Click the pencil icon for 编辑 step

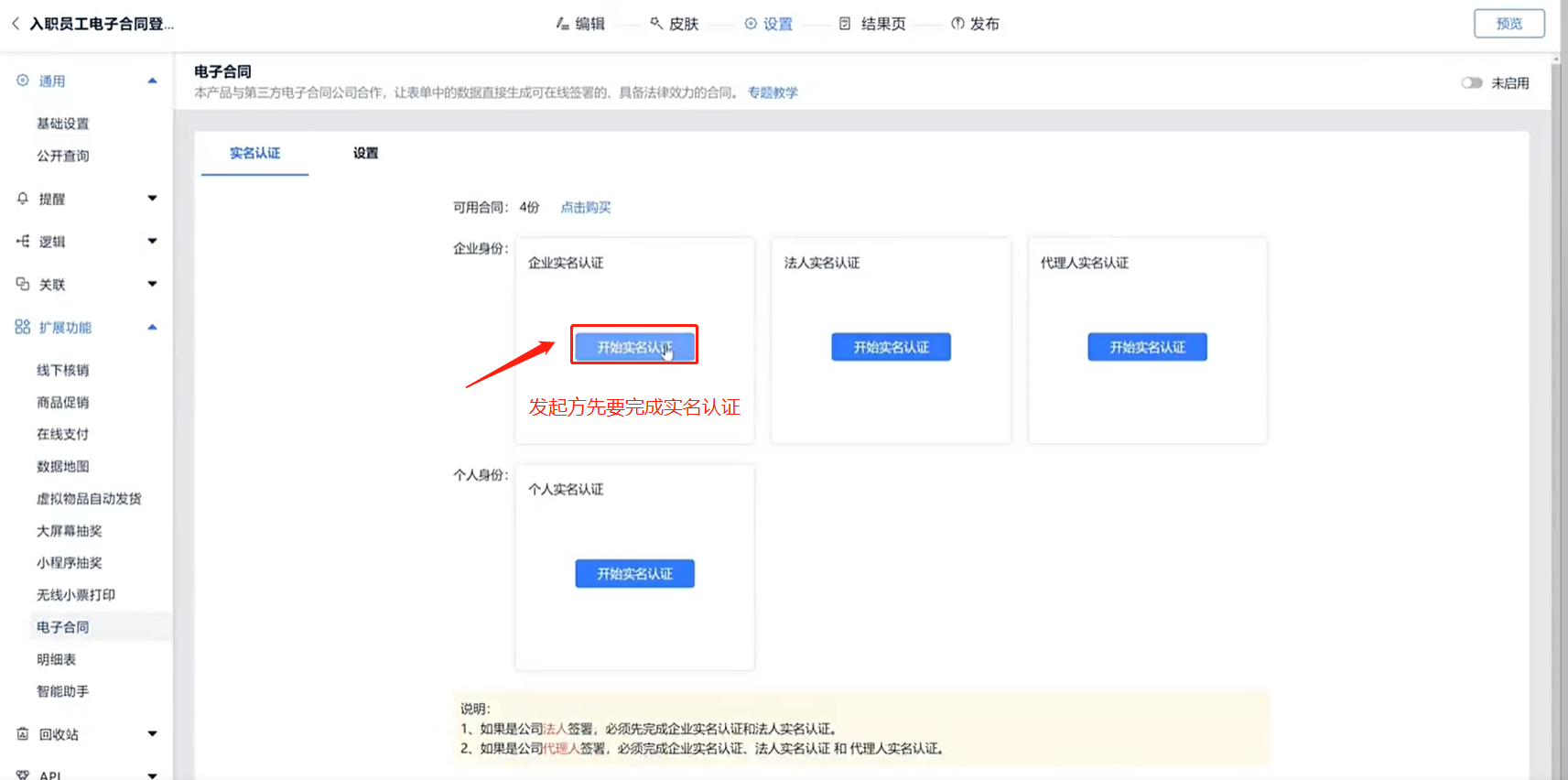[563, 24]
